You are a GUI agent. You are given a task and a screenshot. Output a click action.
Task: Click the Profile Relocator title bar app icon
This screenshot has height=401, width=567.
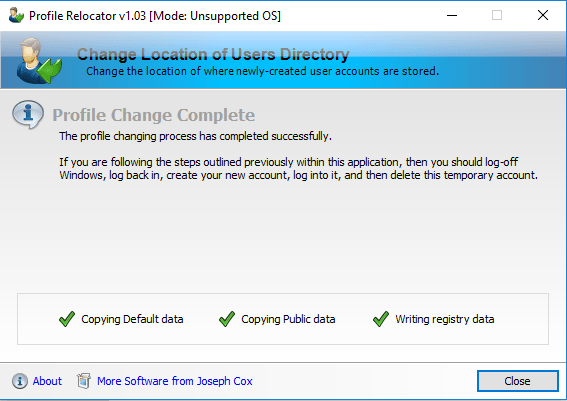16,16
